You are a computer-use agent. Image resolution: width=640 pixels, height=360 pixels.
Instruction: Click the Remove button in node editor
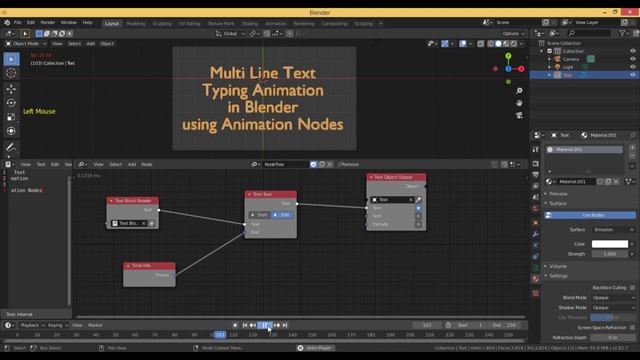[x=348, y=164]
